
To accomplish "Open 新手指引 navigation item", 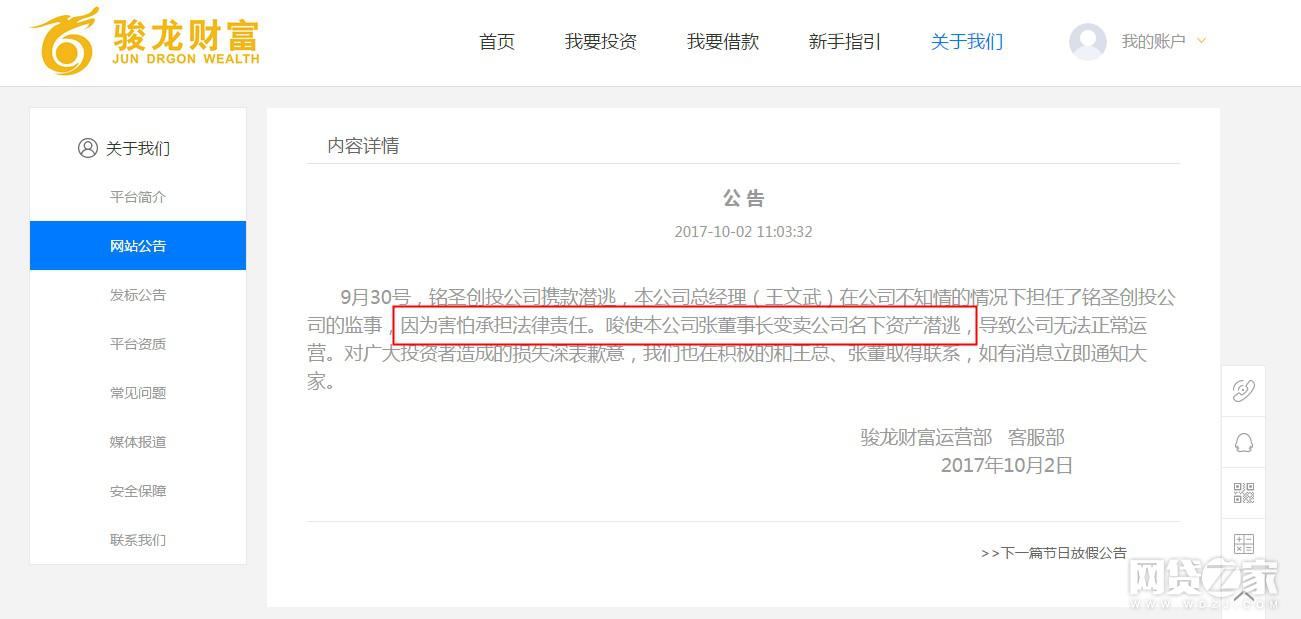I will click(x=845, y=42).
